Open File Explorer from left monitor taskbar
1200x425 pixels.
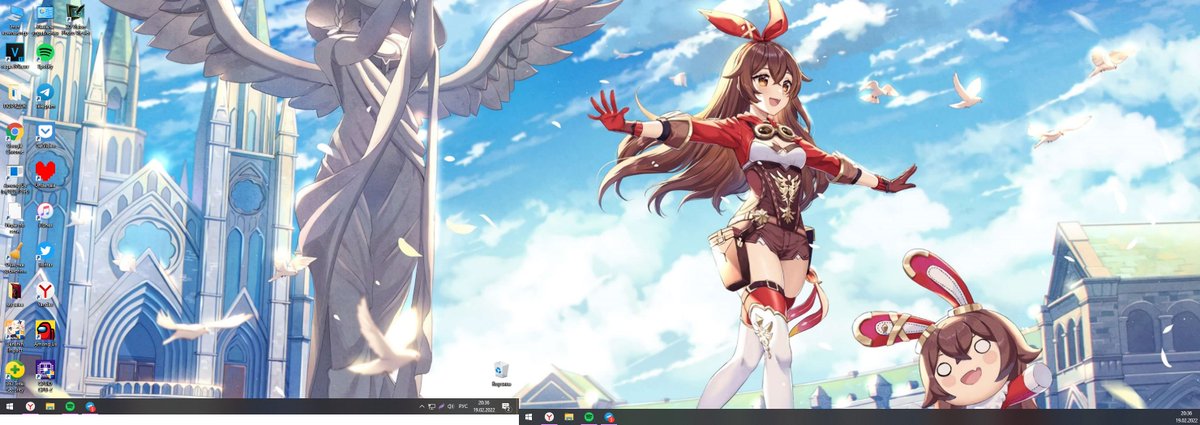coord(50,407)
